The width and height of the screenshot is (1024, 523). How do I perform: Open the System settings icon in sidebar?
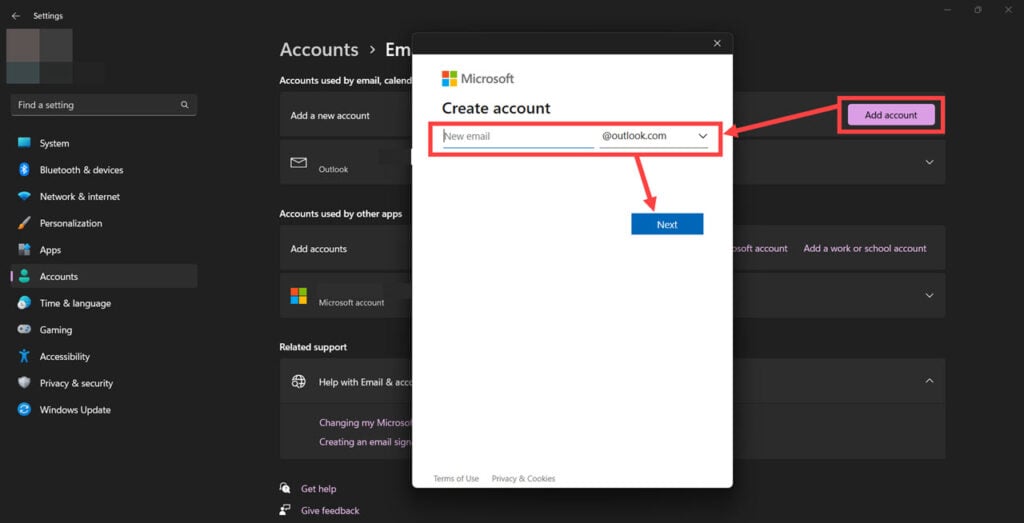pyautogui.click(x=24, y=143)
